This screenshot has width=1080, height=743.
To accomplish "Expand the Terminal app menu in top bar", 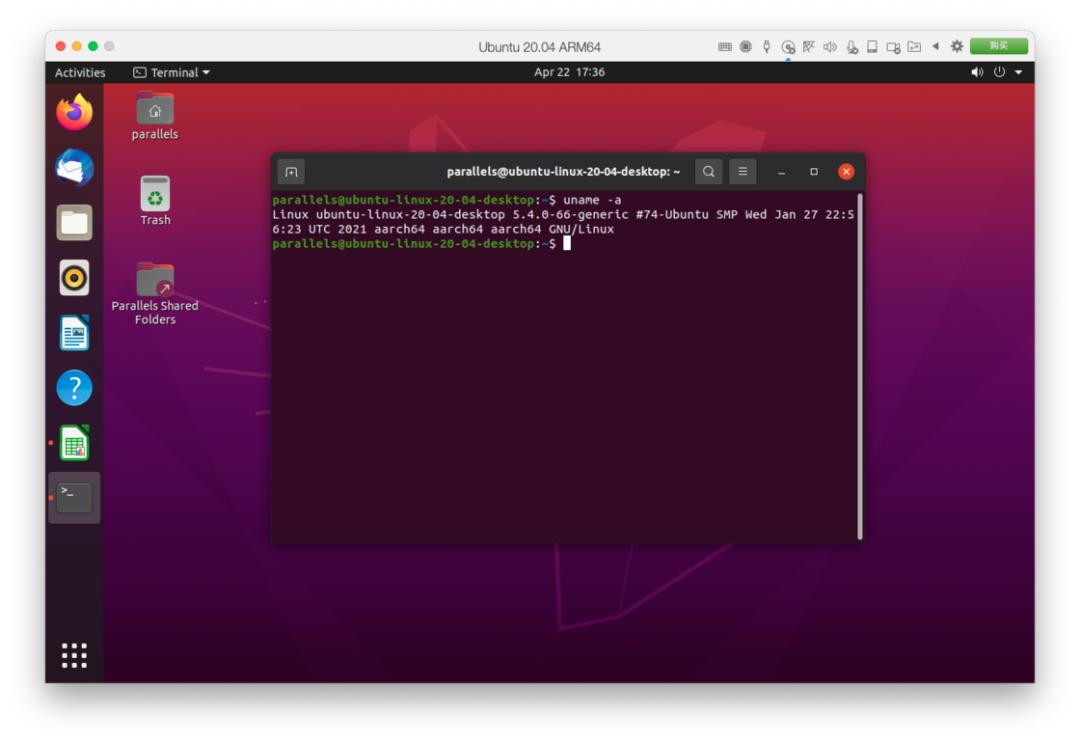I will (172, 73).
